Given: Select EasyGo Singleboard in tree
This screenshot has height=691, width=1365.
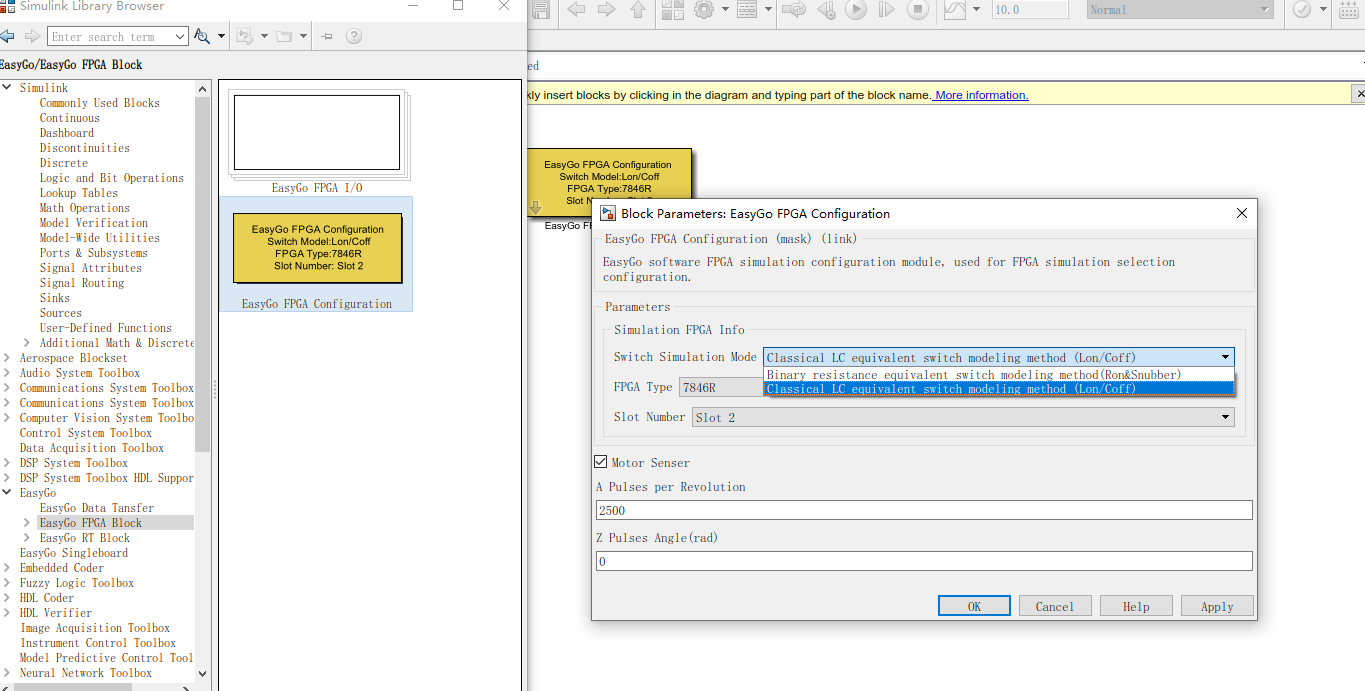Looking at the screenshot, I should pos(73,553).
